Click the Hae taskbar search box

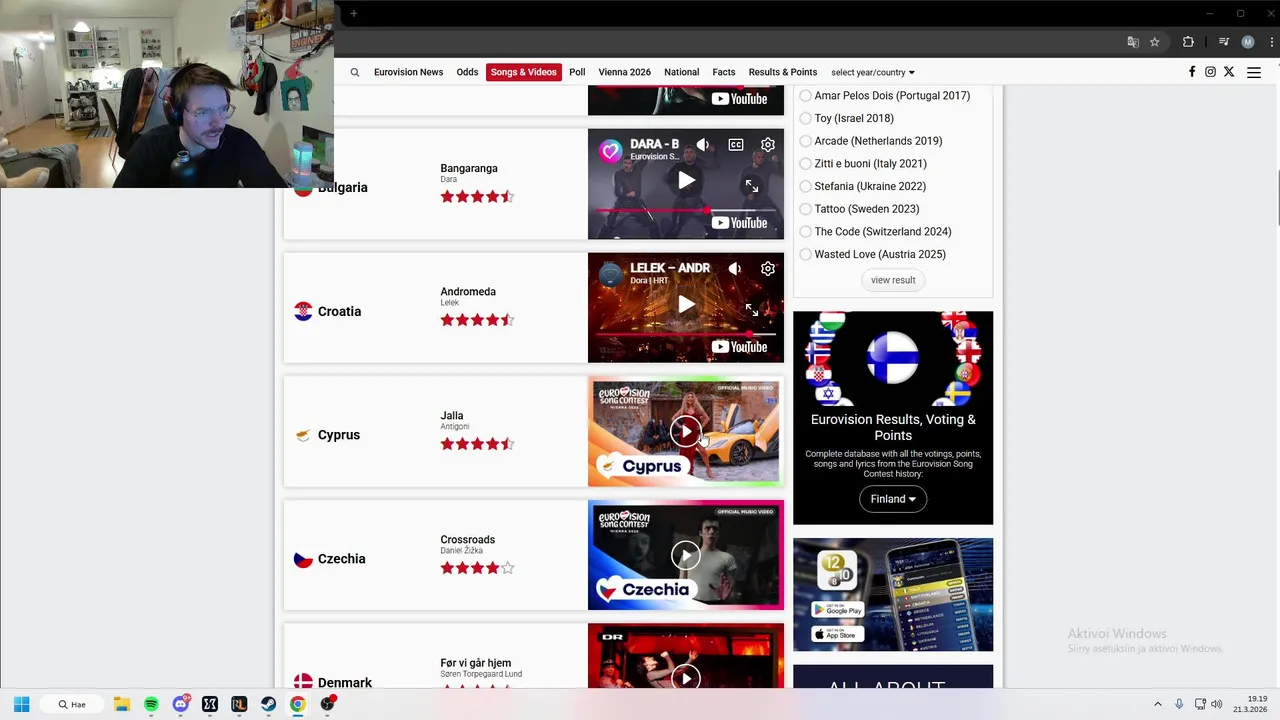74,704
